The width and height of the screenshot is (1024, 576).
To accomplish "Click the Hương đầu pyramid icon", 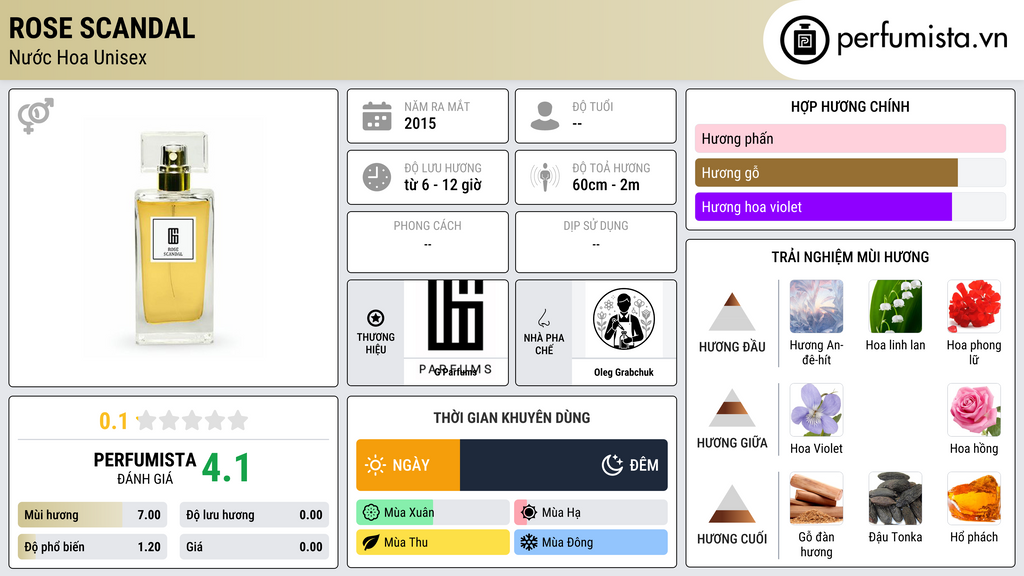I will [732, 312].
